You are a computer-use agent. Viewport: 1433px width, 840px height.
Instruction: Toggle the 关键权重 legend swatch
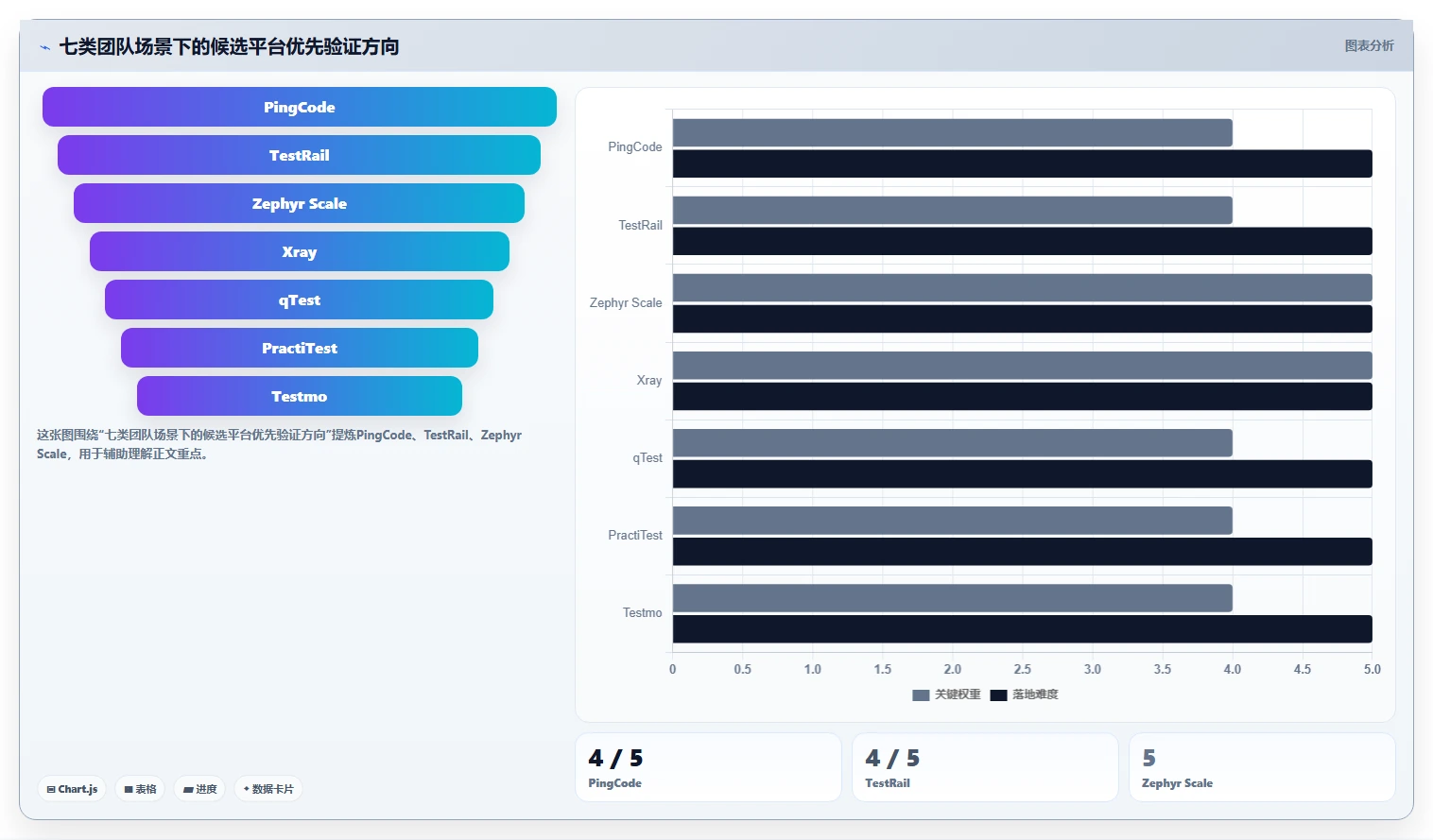tap(921, 694)
